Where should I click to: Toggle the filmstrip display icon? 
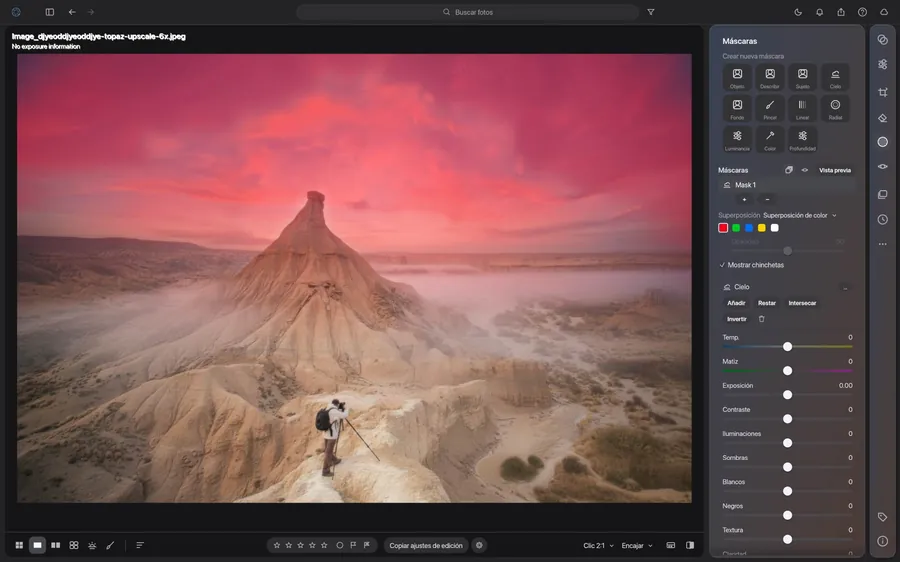pyautogui.click(x=670, y=545)
